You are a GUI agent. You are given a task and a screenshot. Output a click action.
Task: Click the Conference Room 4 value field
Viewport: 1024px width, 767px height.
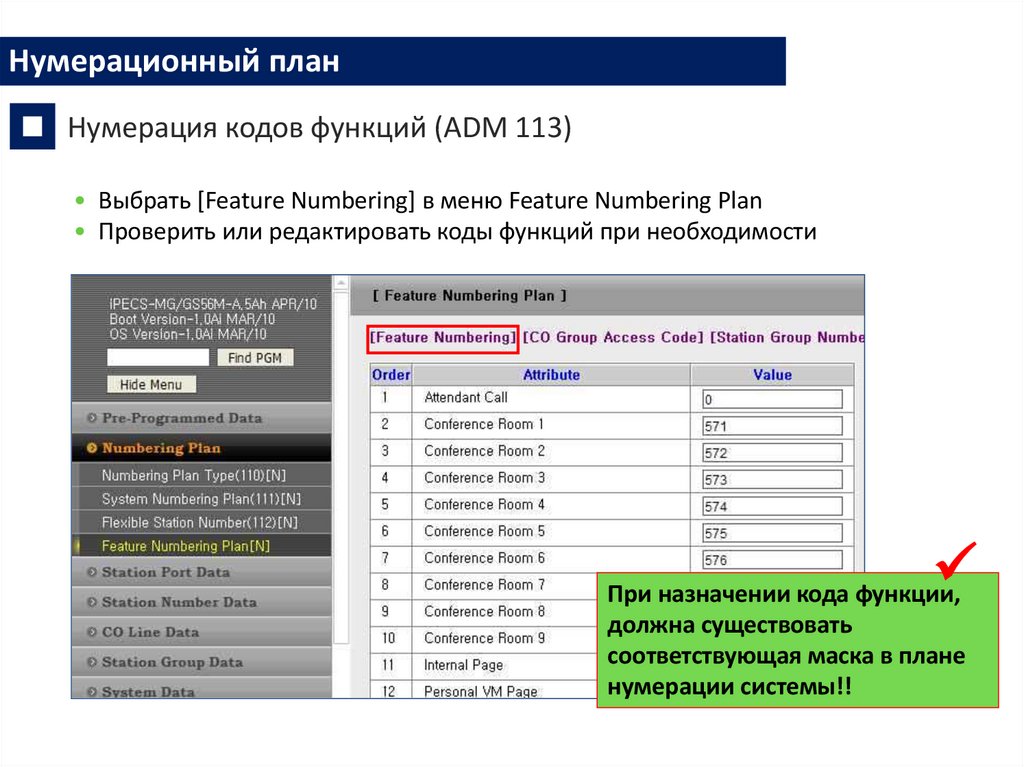pos(773,506)
